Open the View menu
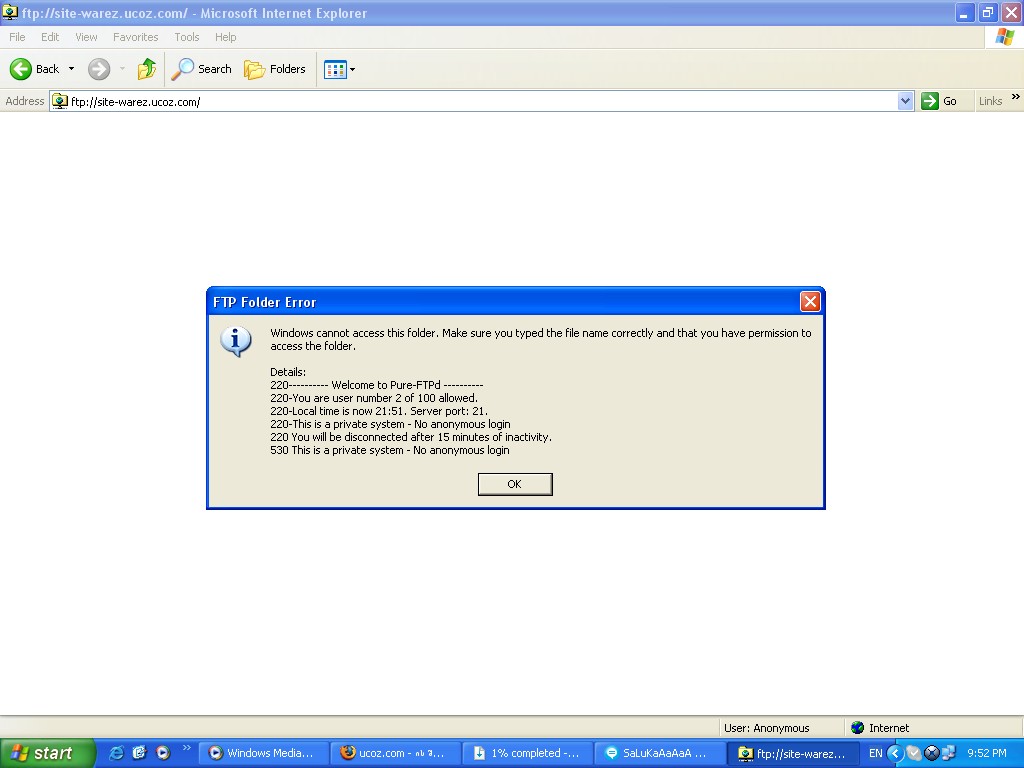 [86, 37]
